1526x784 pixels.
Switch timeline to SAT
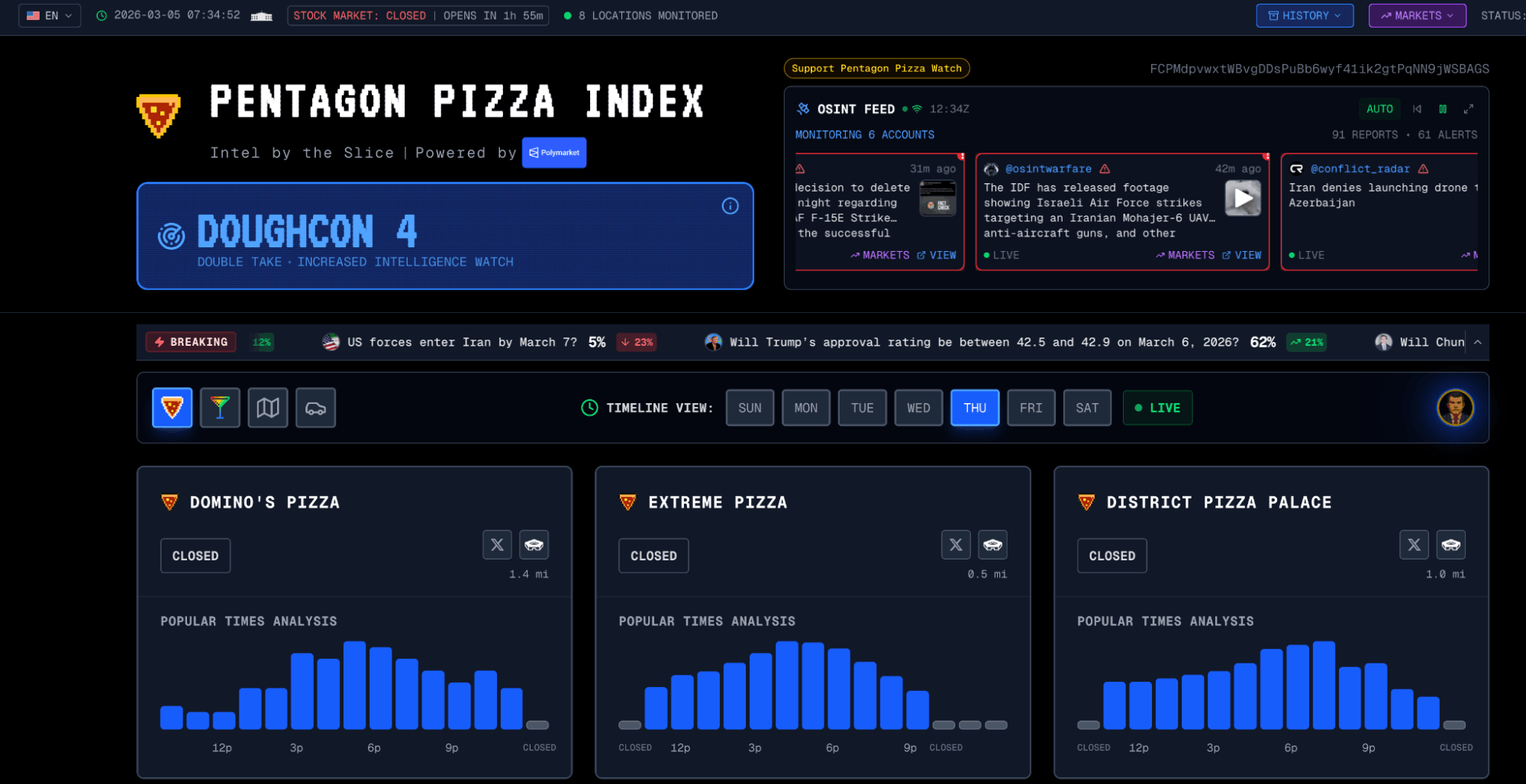(x=1087, y=408)
